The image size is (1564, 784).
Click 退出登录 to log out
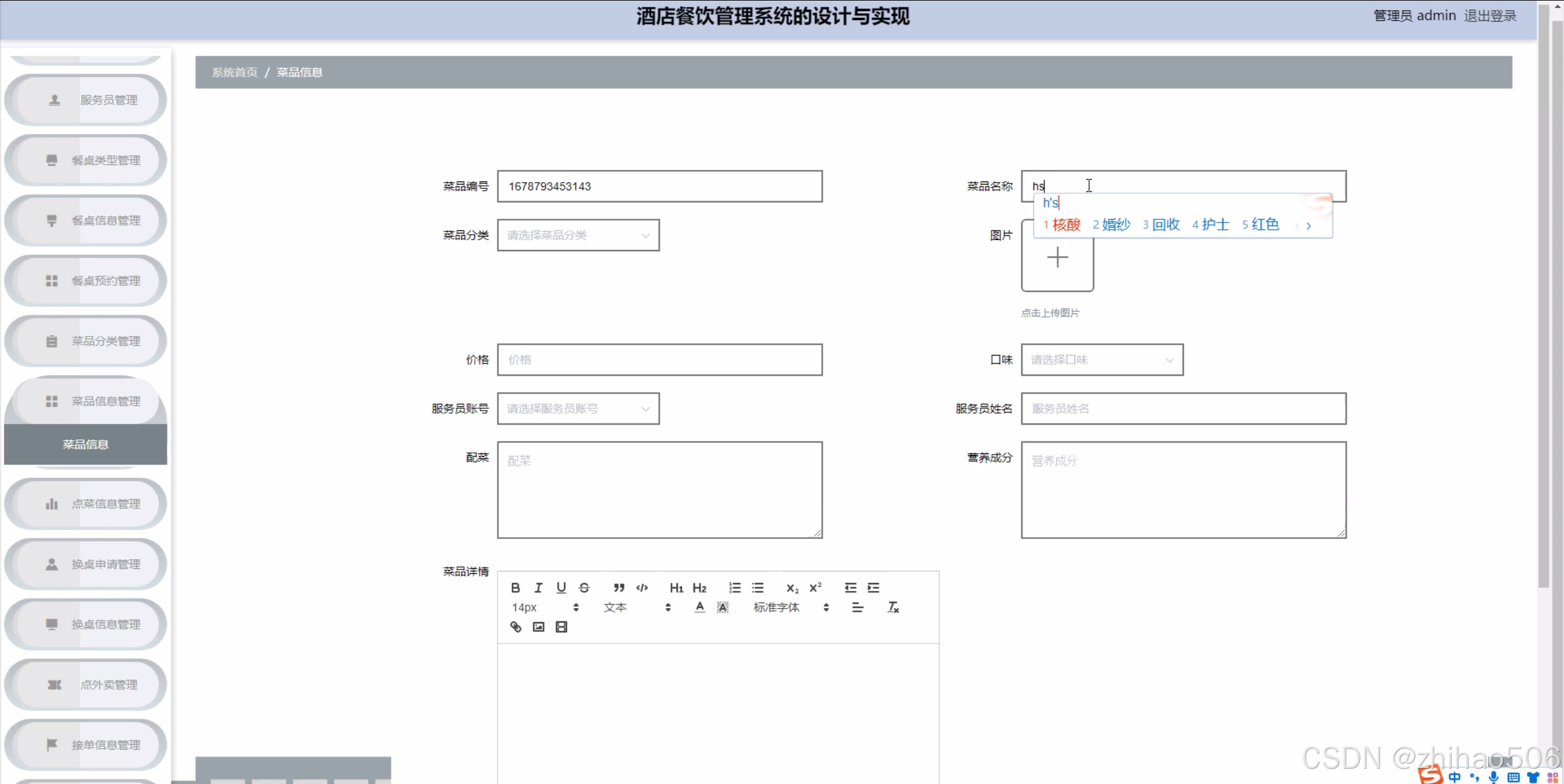1489,16
